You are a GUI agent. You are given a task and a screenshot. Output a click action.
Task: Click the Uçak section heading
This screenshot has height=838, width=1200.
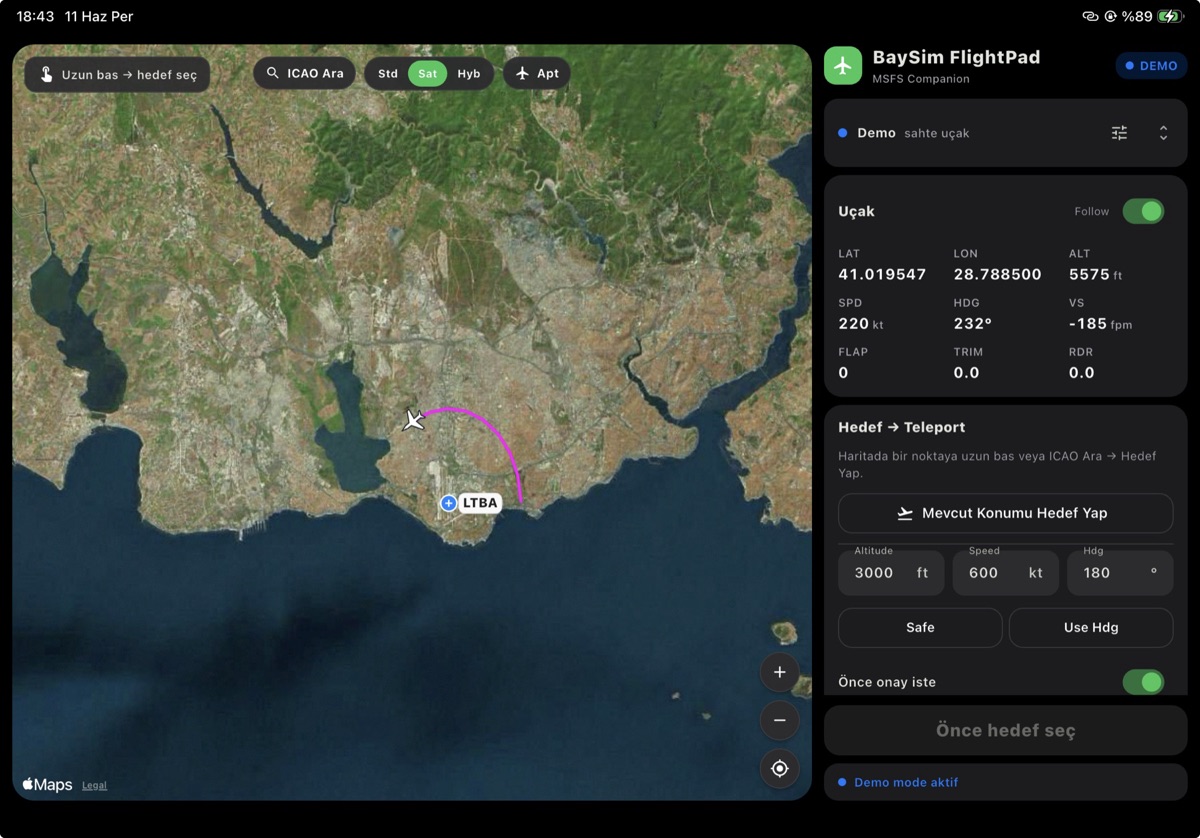856,212
